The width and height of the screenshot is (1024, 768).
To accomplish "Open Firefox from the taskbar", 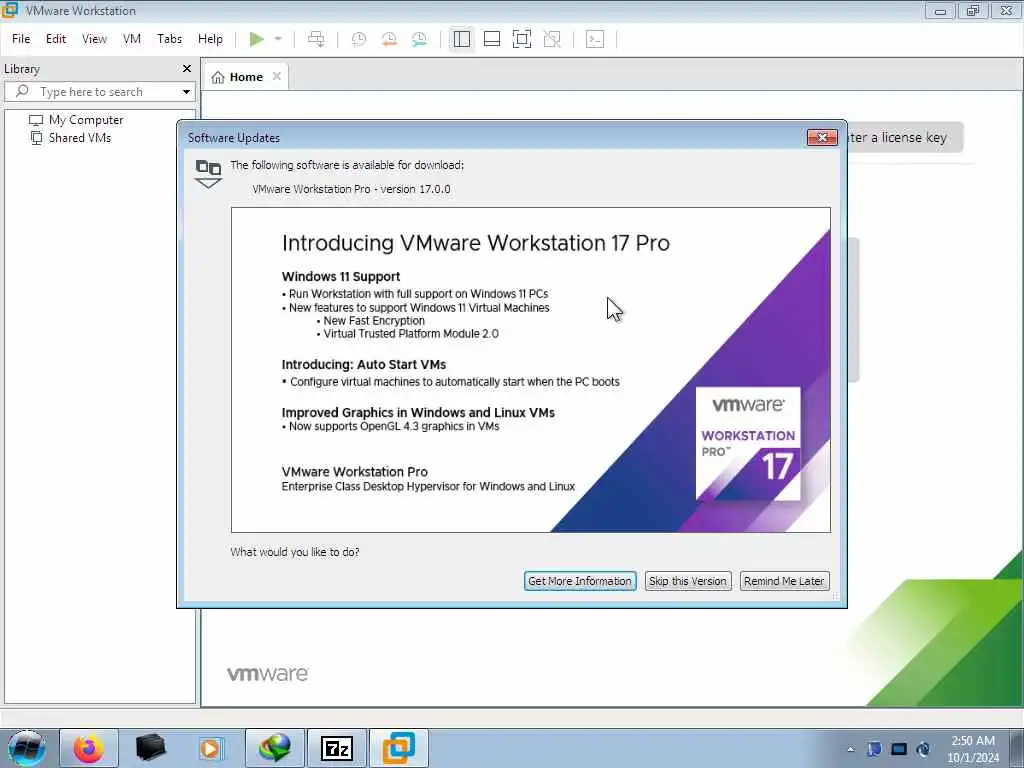I will point(89,748).
